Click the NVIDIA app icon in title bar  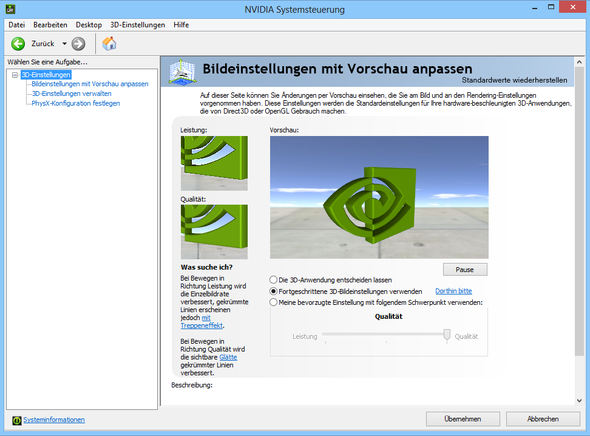pyautogui.click(x=11, y=9)
